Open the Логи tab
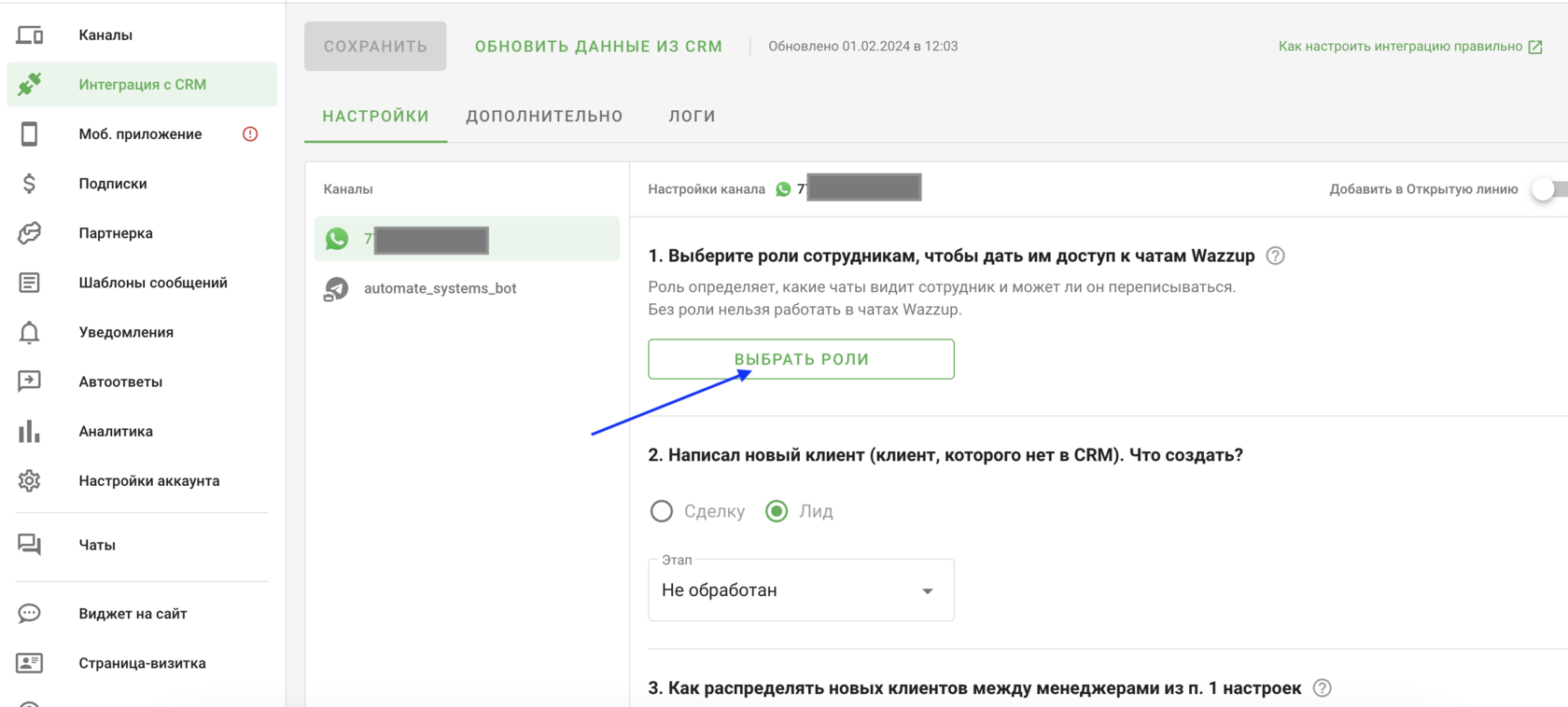Screen dimensions: 1568x707 [x=692, y=117]
